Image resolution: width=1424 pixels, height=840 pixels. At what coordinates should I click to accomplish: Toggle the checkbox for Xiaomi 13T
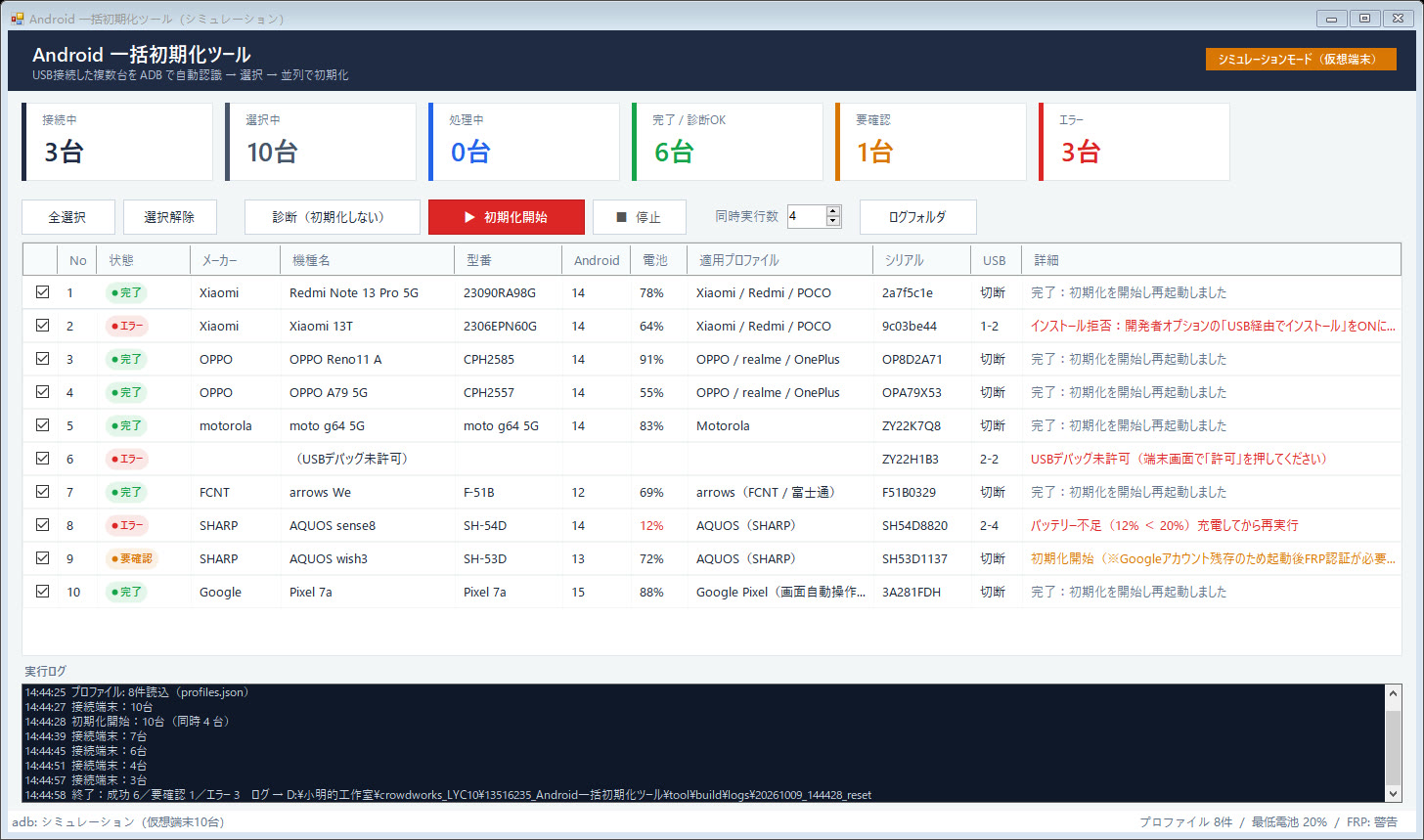pos(42,326)
